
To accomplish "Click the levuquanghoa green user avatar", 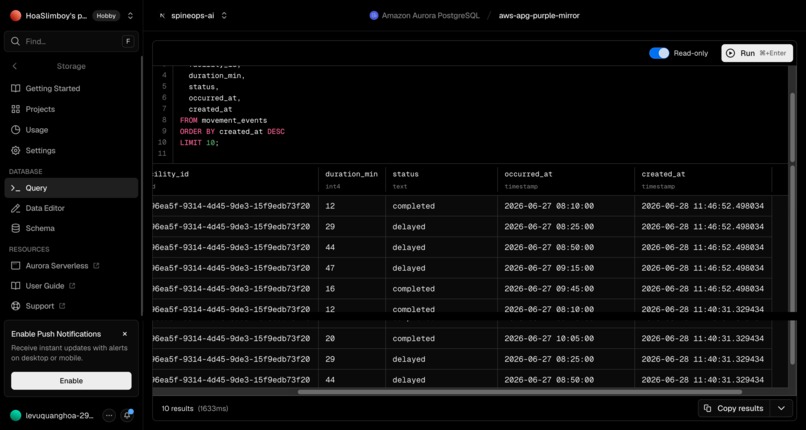I will point(15,415).
